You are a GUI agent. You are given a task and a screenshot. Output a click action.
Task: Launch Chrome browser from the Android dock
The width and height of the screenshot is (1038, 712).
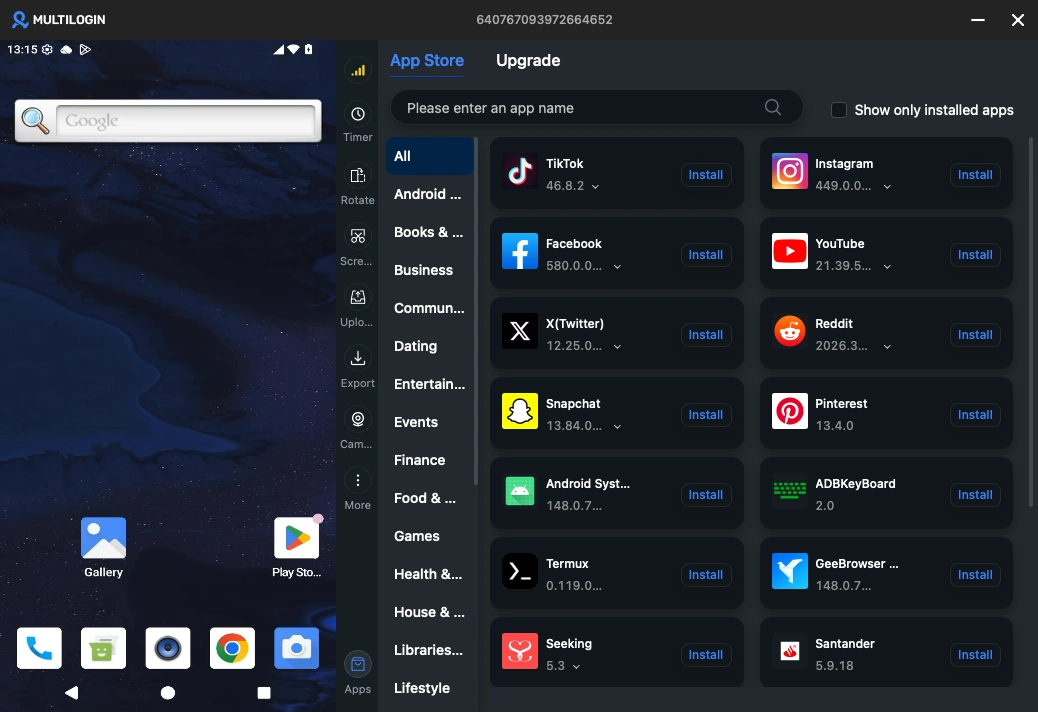pos(232,648)
